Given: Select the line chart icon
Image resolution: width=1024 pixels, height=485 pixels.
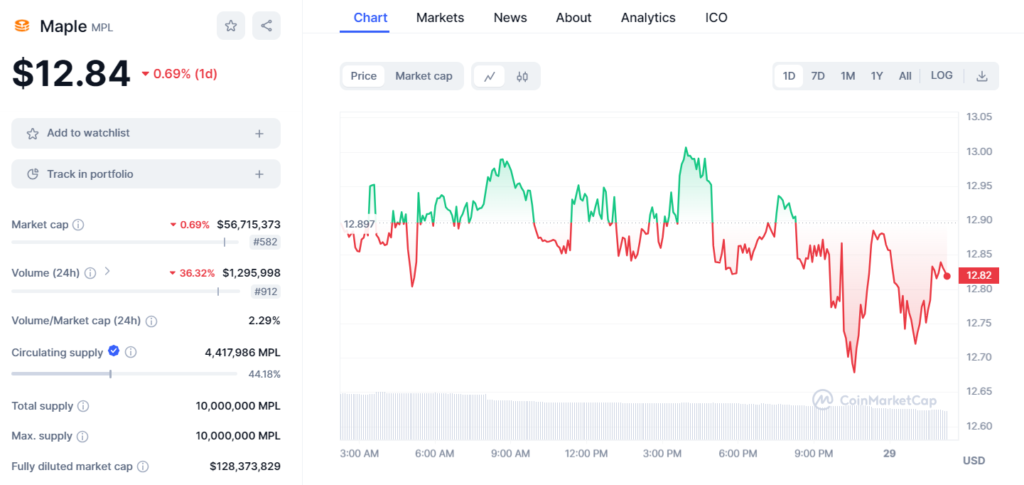Looking at the screenshot, I should 489,76.
